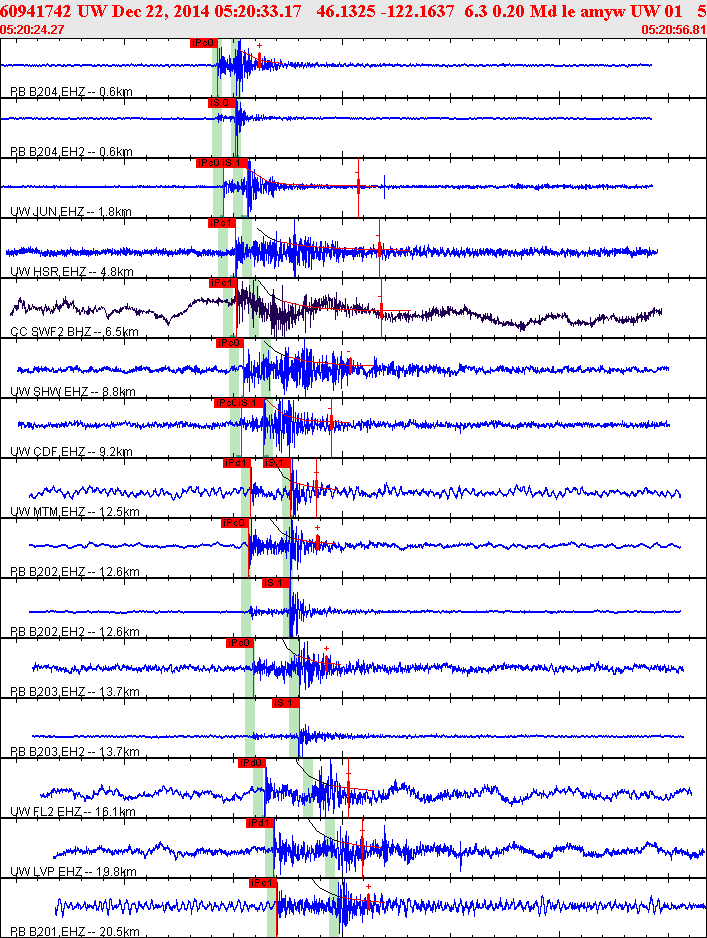Click the iS 1 pick on B203 EH2

[285, 703]
